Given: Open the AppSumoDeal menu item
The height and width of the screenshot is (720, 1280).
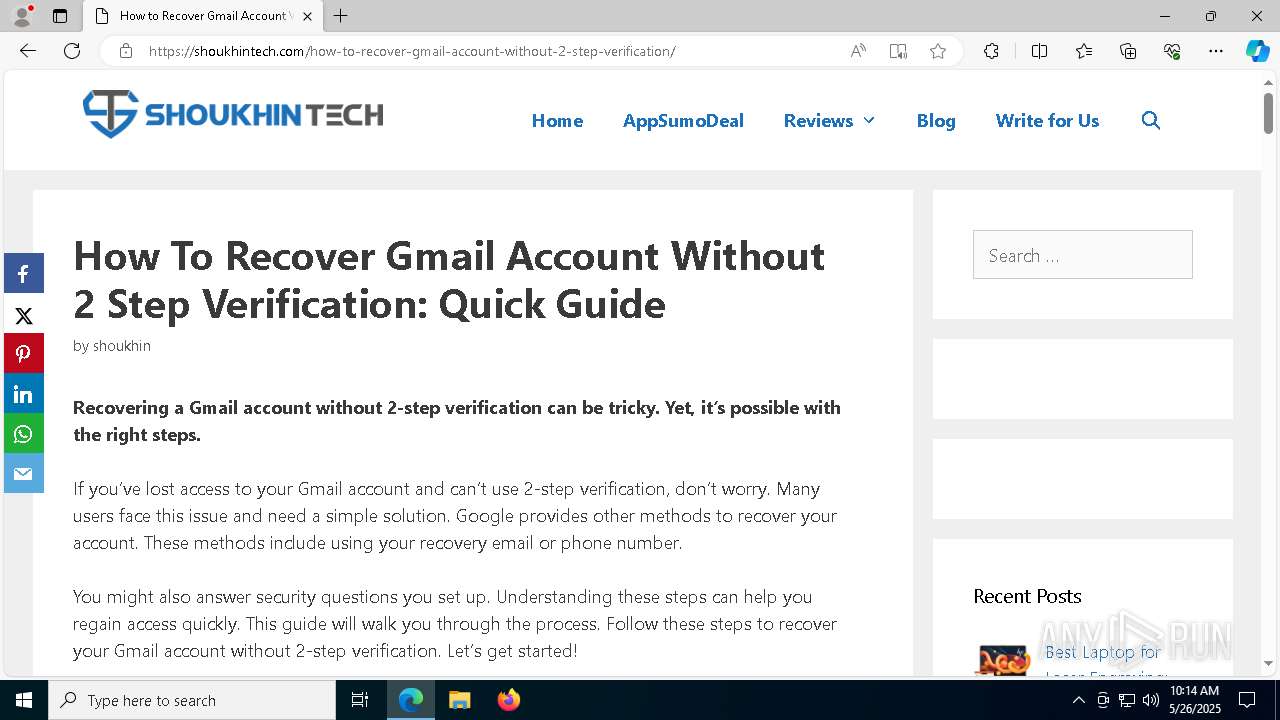Looking at the screenshot, I should [683, 120].
